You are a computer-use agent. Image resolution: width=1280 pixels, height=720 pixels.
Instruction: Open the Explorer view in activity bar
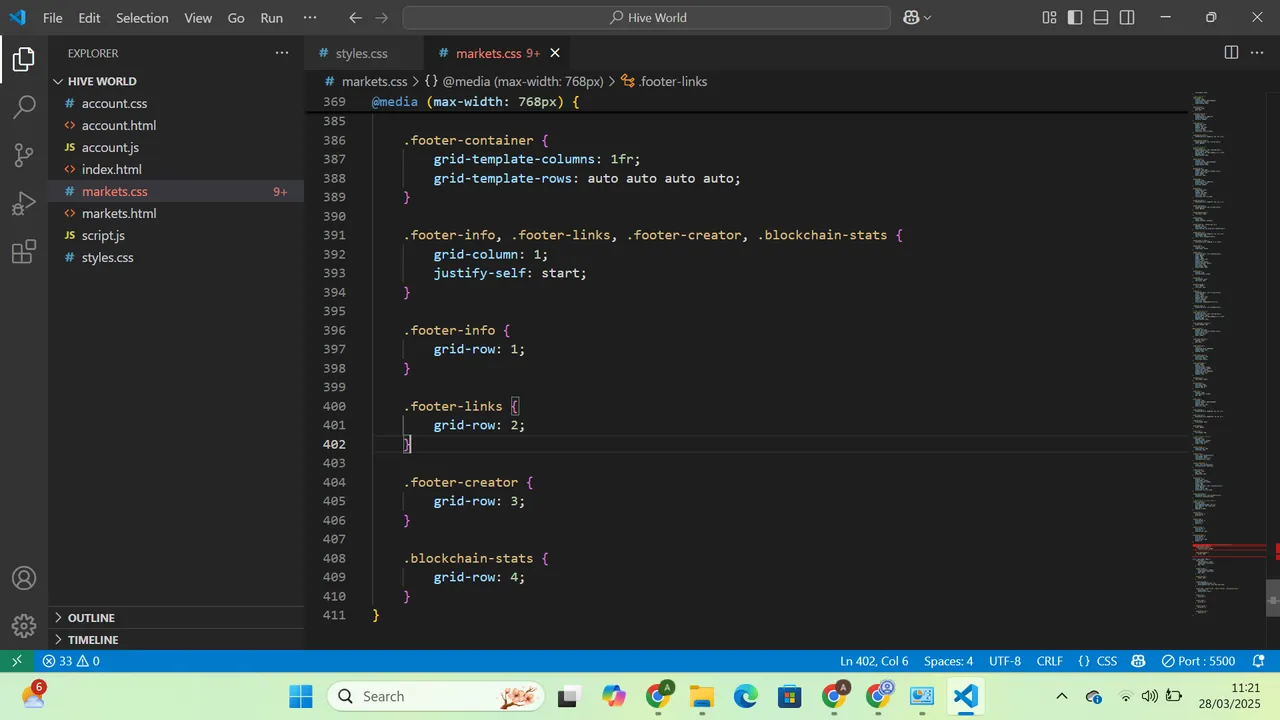coord(24,60)
